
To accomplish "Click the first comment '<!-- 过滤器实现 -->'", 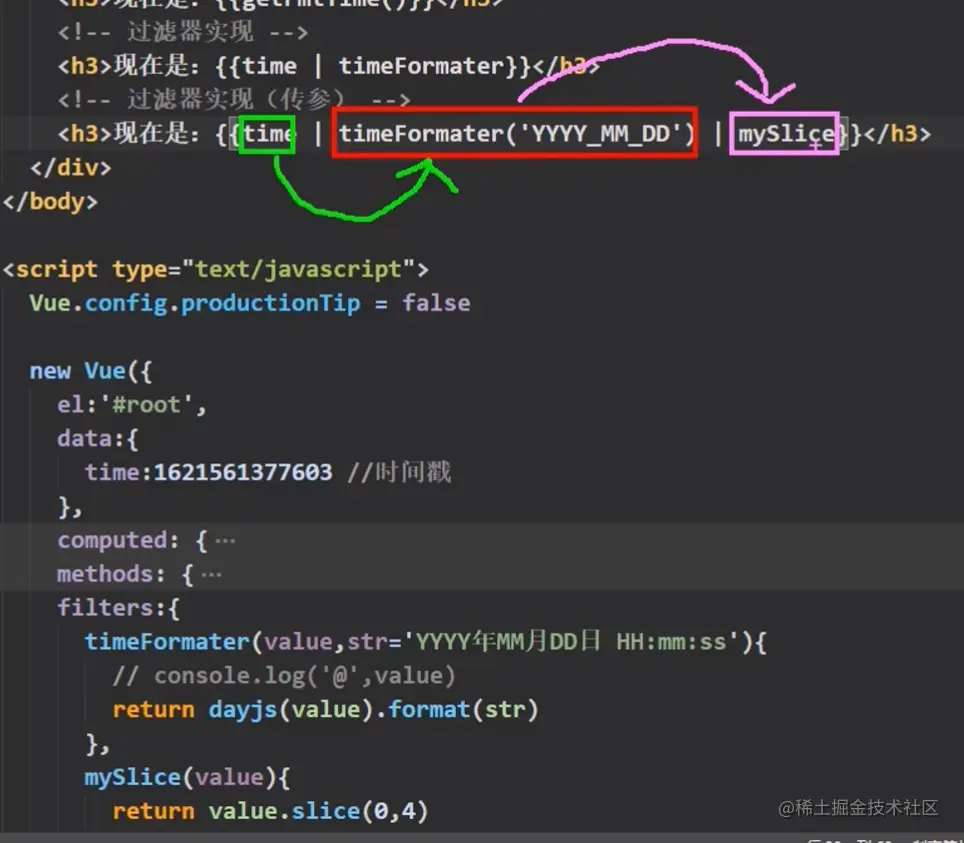I will [183, 32].
